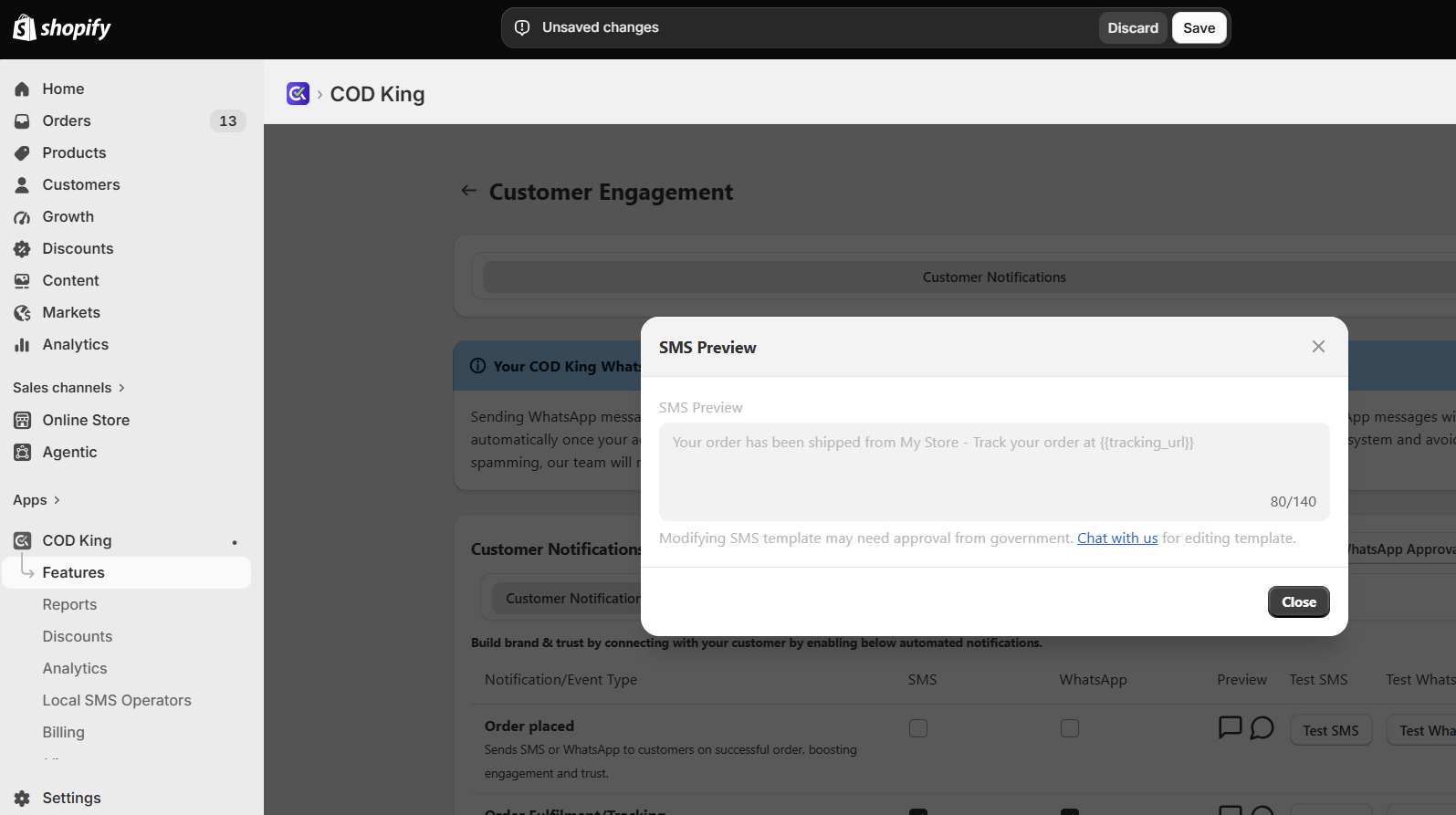Open main Analytics via bar chart icon
This screenshot has width=1456, height=815.
(x=22, y=344)
